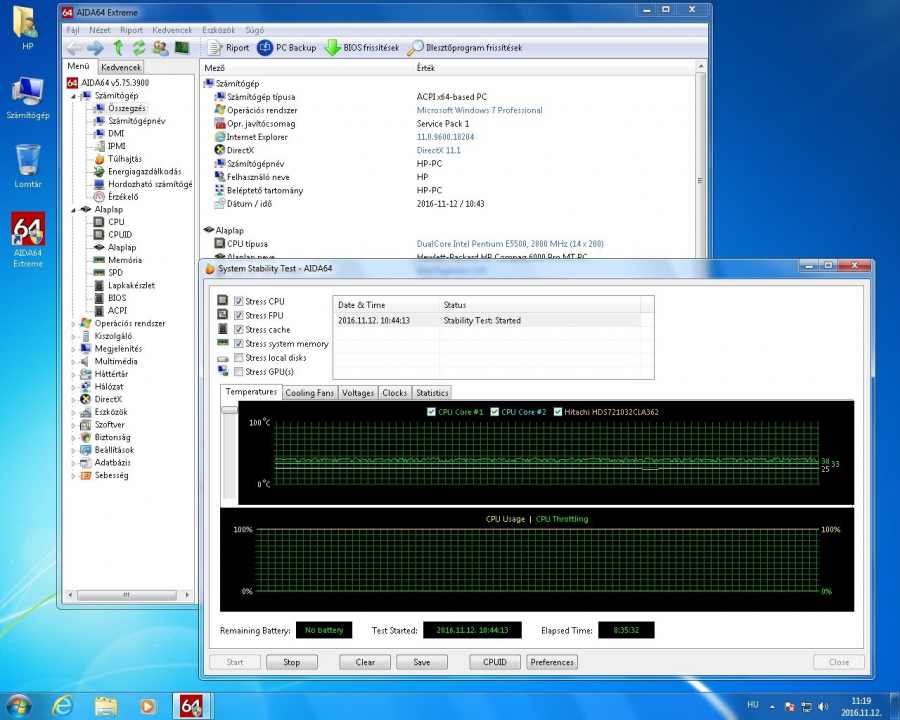Click the CPUID button
The image size is (900, 720).
(495, 662)
